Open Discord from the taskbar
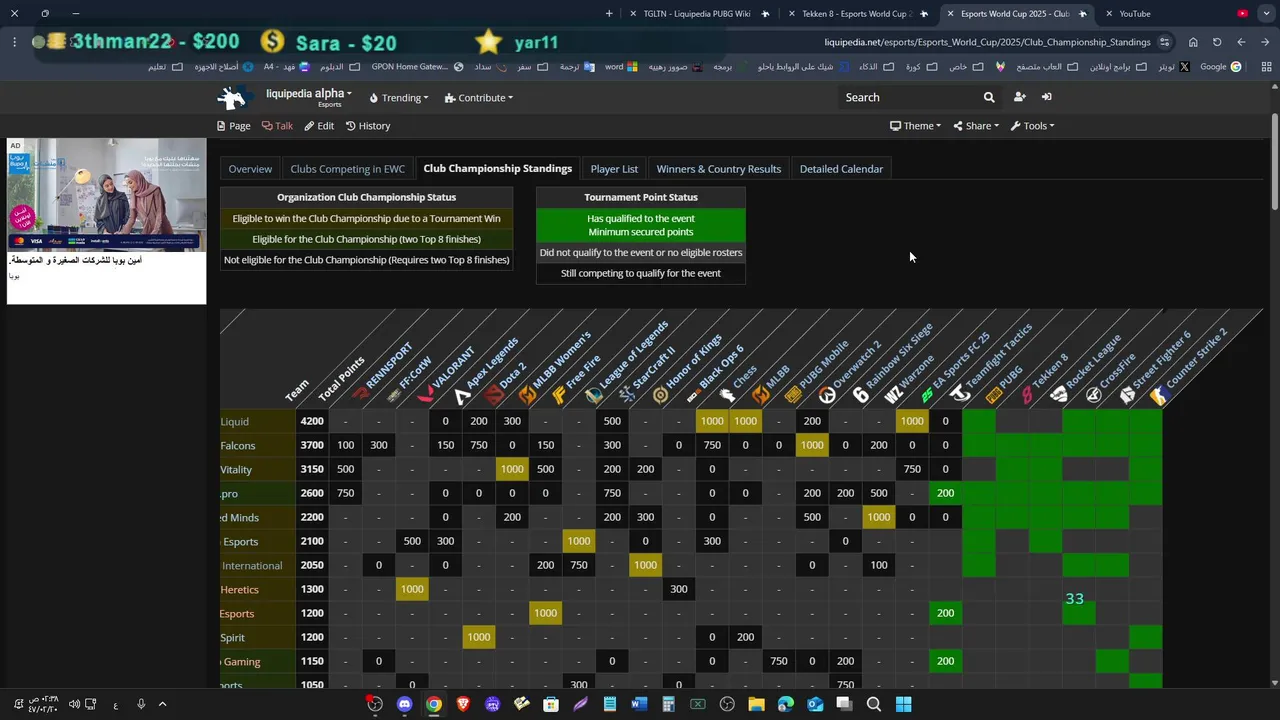The image size is (1280, 720). (404, 704)
